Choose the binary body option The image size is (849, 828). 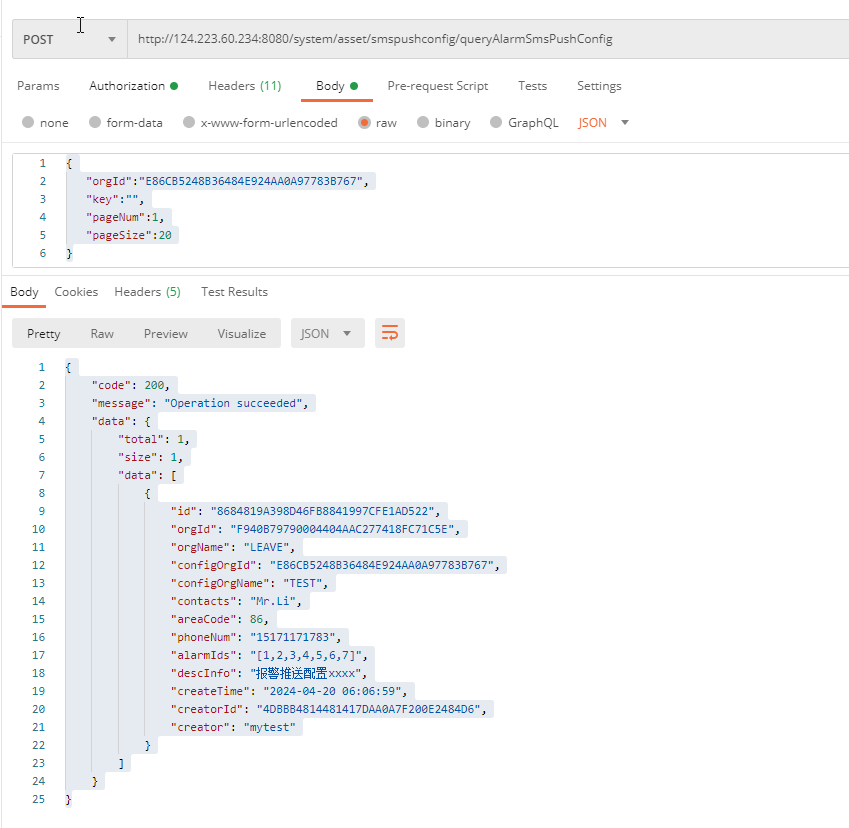coord(423,123)
